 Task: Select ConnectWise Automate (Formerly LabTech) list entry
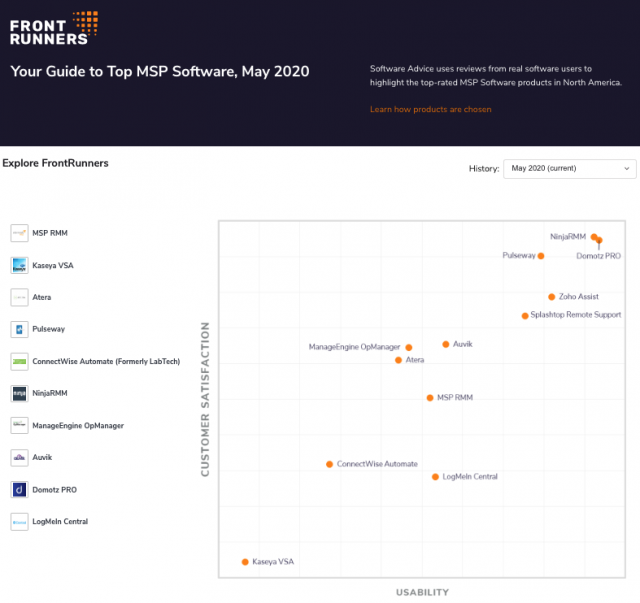pos(106,361)
